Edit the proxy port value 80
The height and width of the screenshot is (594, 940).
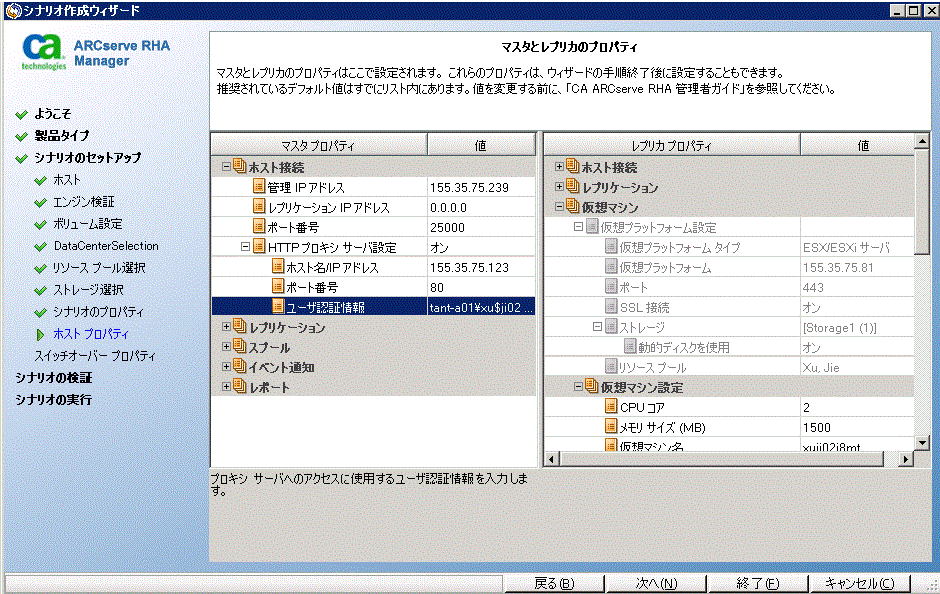pyautogui.click(x=481, y=287)
